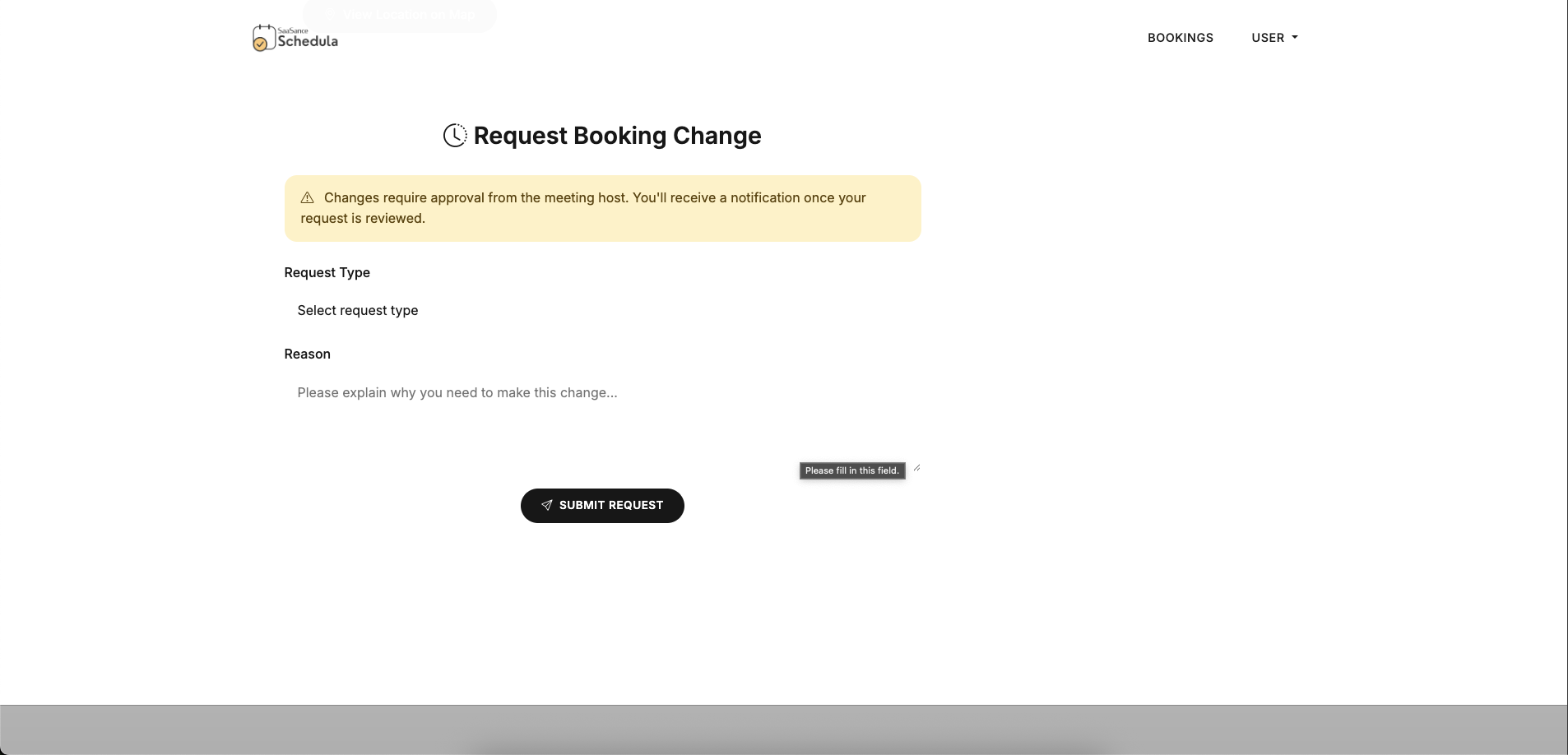1568x755 pixels.
Task: Dismiss the Please fill in this field tooltip
Action: [x=851, y=470]
